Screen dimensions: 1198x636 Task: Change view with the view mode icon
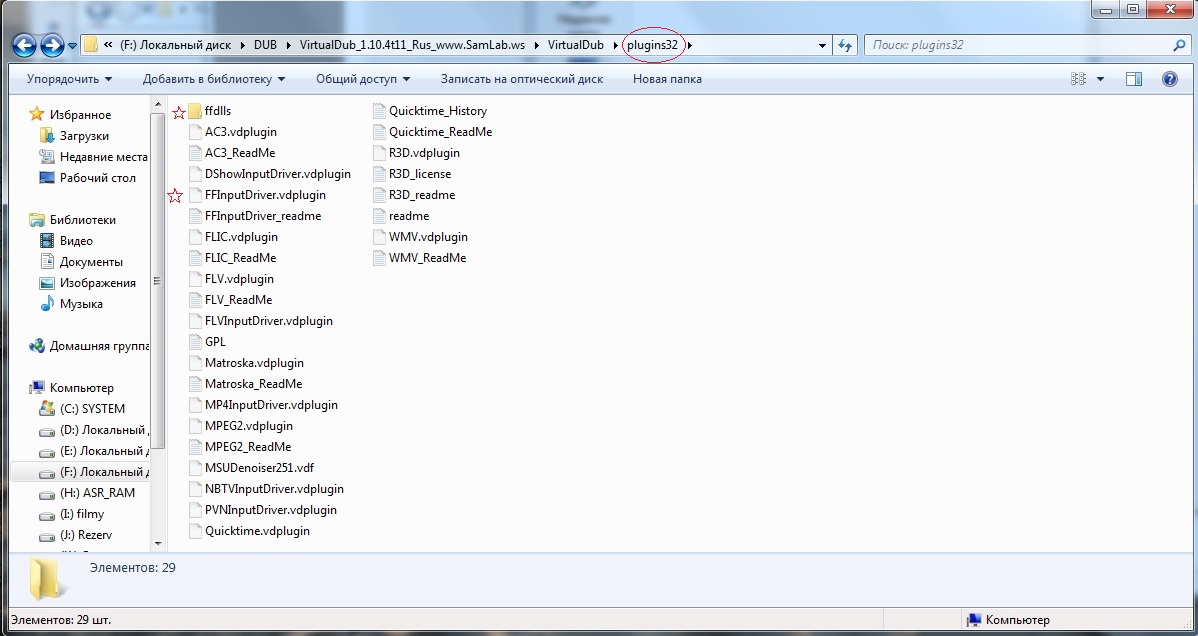click(x=1078, y=79)
